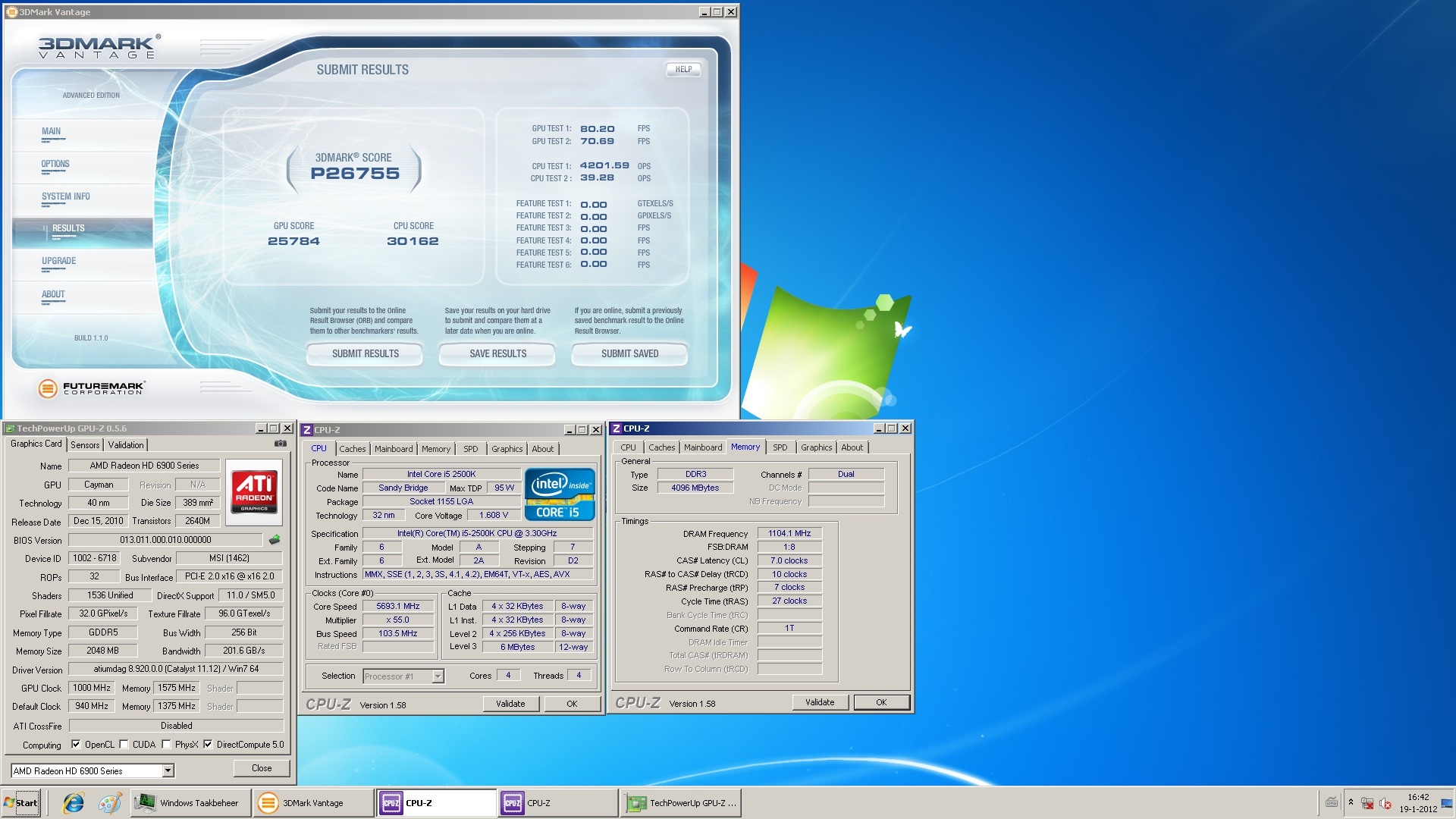Open Internet Explorer from the taskbar

(74, 803)
